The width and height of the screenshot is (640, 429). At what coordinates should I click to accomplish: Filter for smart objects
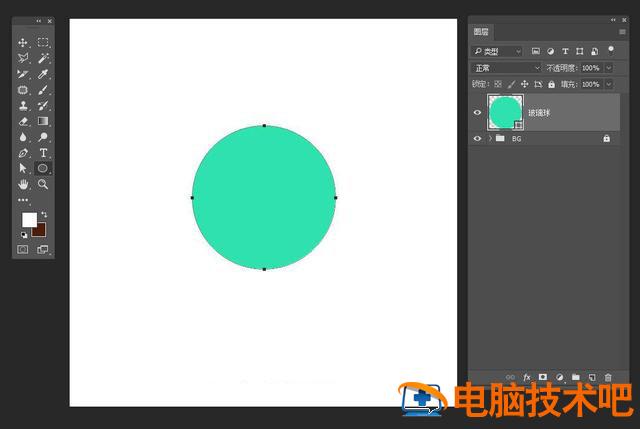pos(595,51)
